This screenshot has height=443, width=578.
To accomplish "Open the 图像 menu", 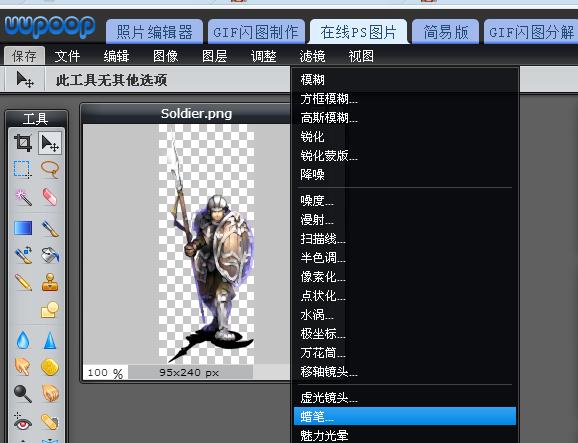I will [166, 56].
